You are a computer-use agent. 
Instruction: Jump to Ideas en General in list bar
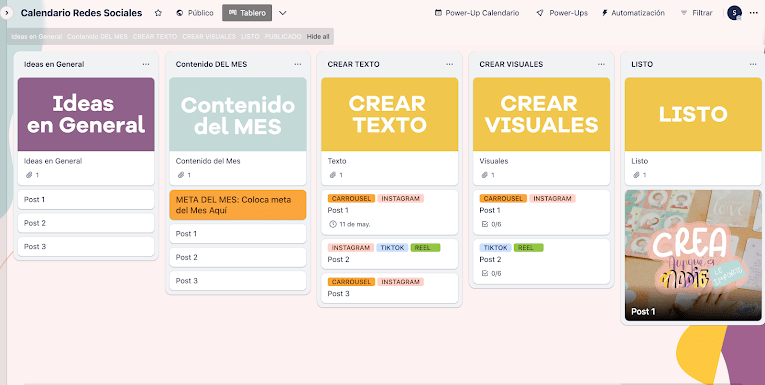coord(37,37)
